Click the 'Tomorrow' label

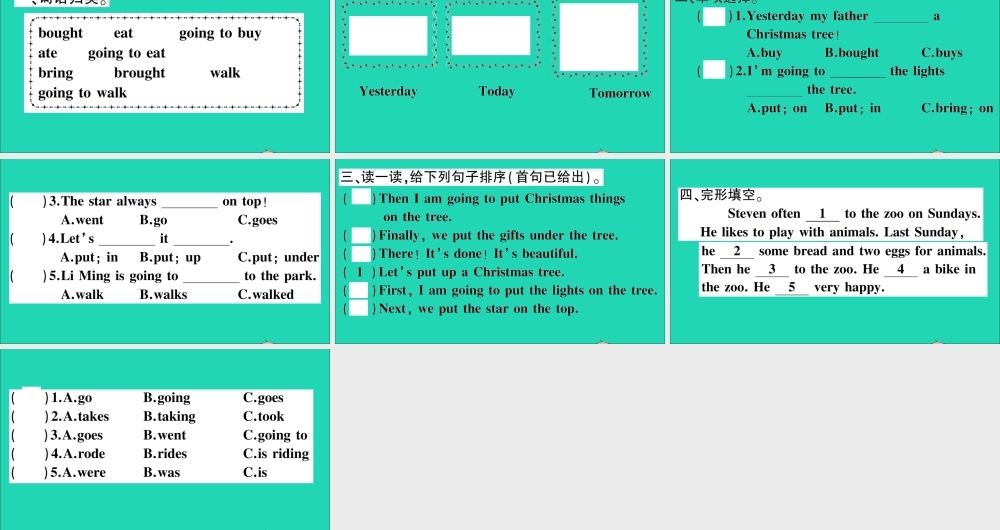tap(620, 93)
